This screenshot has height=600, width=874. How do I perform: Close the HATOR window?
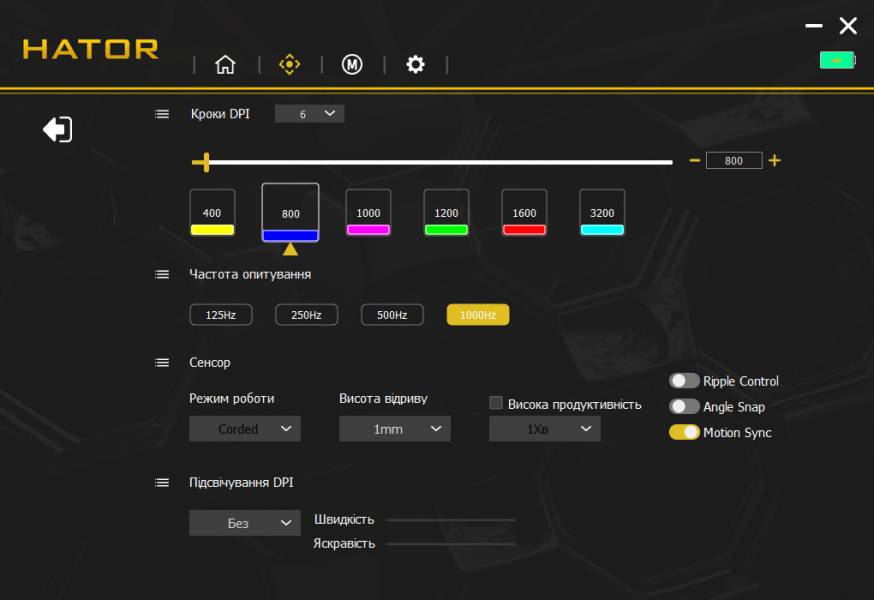(848, 26)
